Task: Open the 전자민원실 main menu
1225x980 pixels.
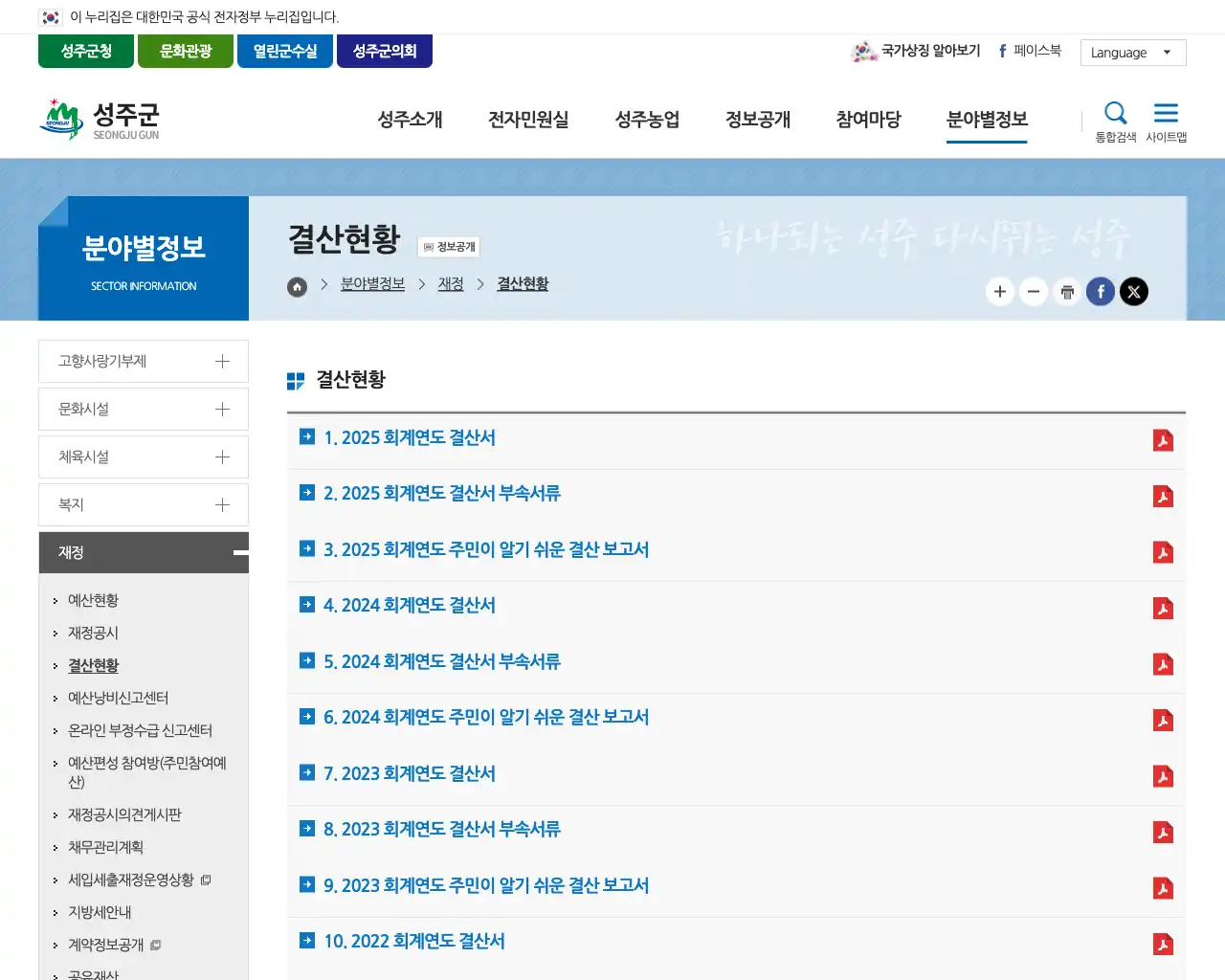Action: tap(528, 120)
